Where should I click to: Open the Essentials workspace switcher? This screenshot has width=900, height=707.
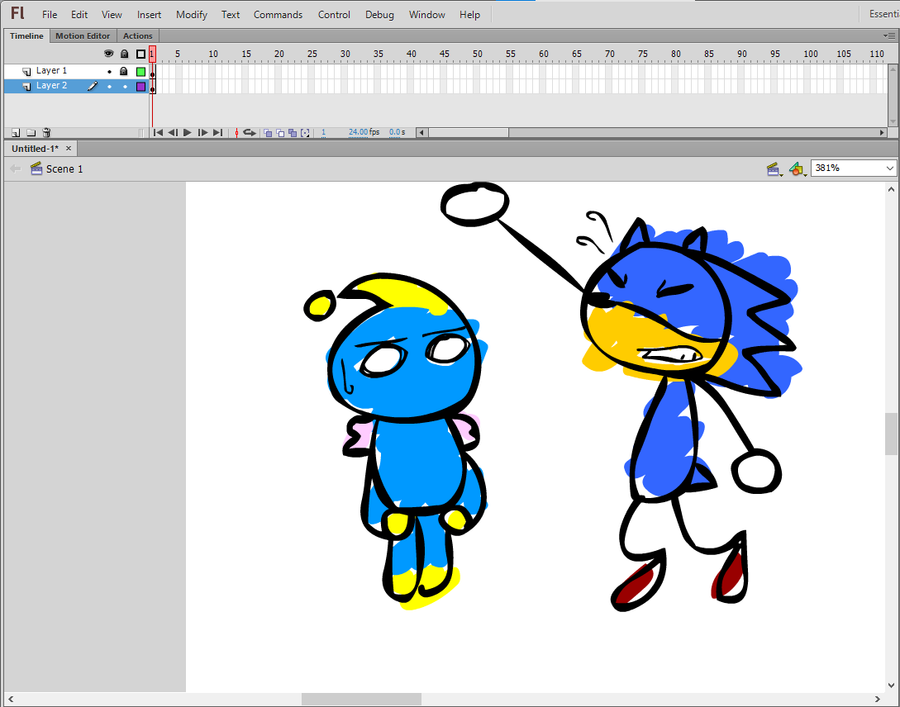click(884, 14)
